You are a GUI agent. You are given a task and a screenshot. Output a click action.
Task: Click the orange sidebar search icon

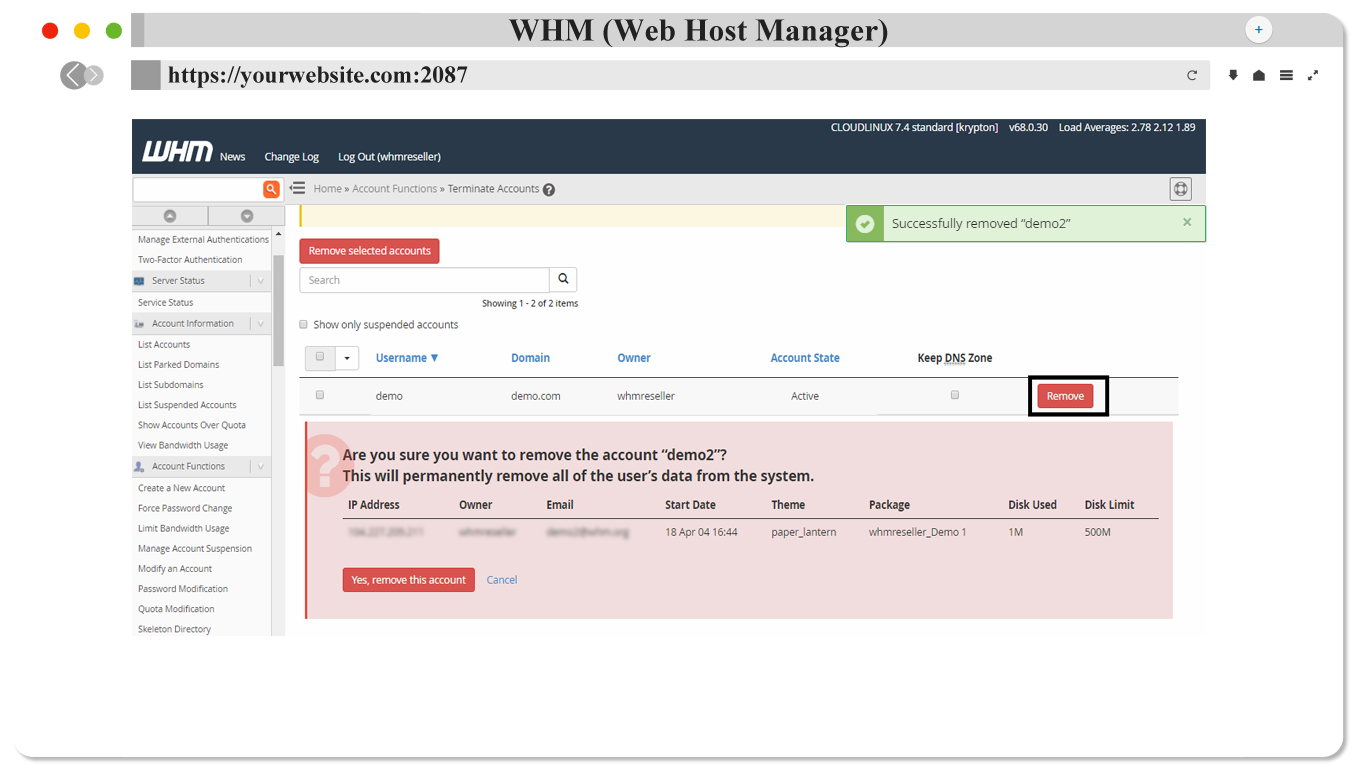271,189
